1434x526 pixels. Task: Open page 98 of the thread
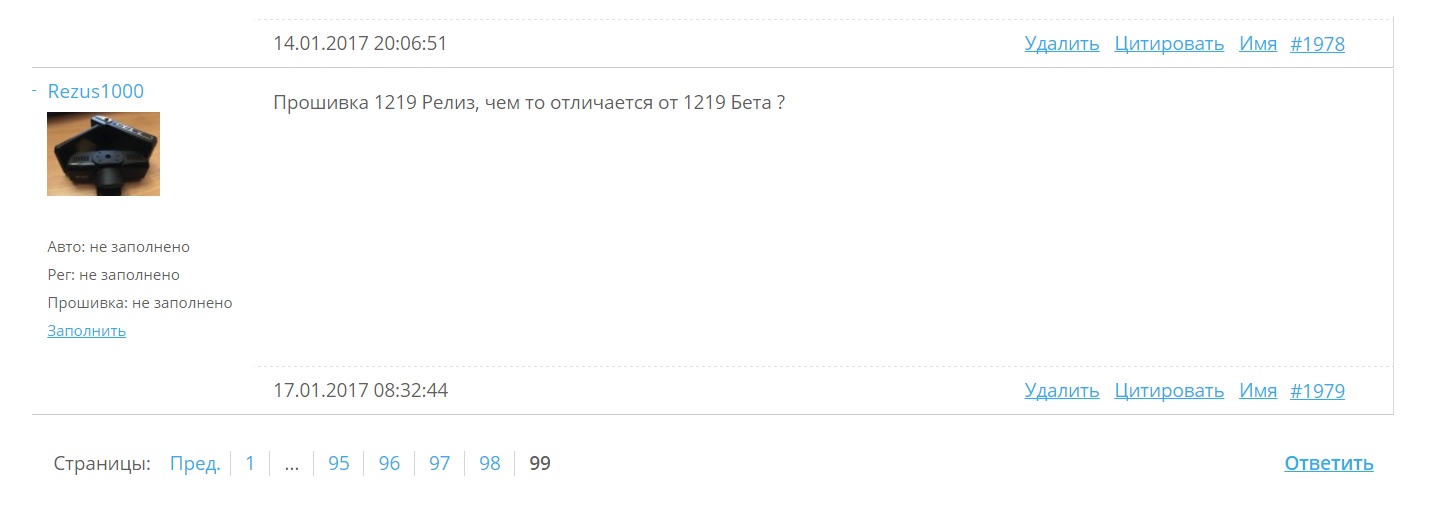(489, 464)
